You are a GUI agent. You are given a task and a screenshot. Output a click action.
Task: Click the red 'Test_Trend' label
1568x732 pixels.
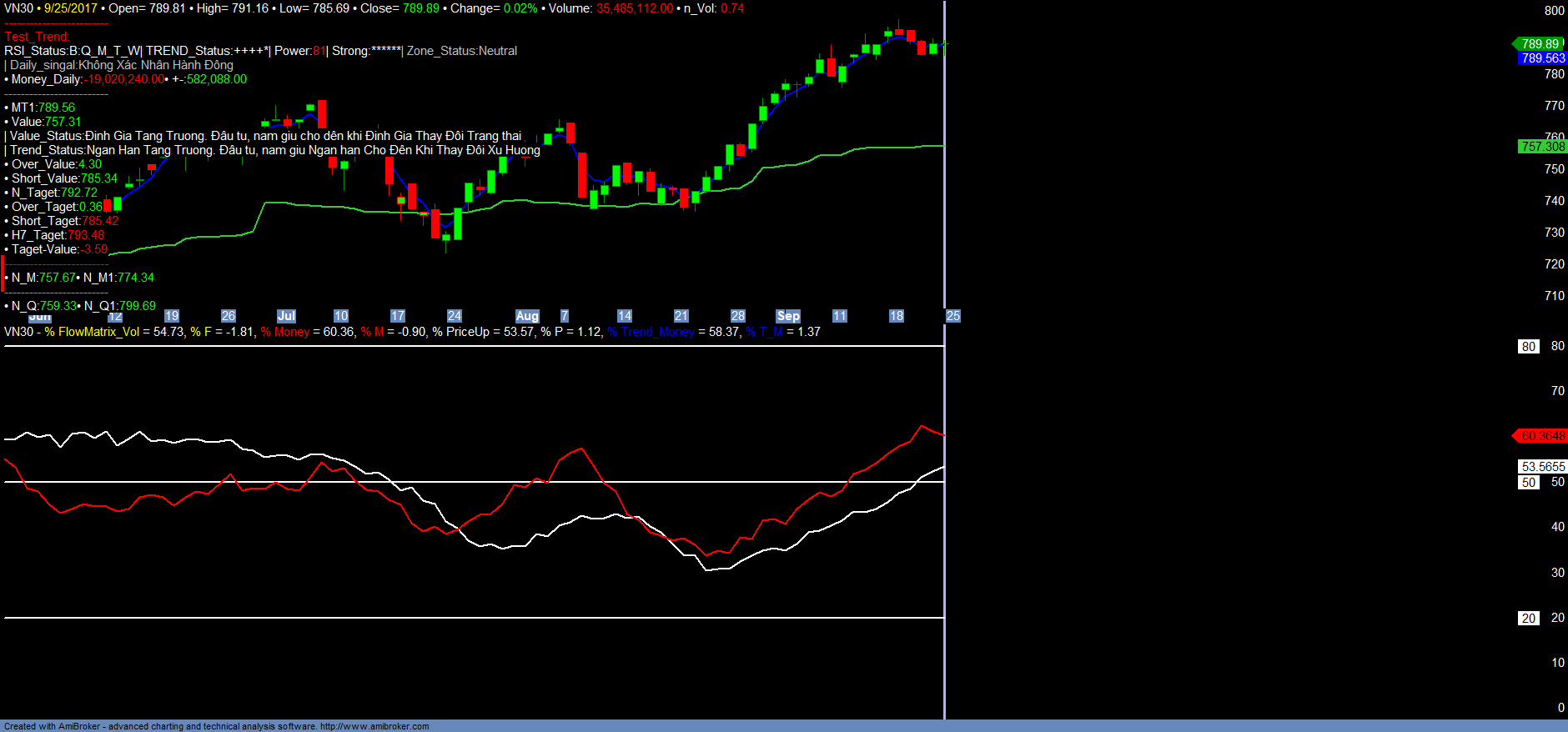[37, 37]
